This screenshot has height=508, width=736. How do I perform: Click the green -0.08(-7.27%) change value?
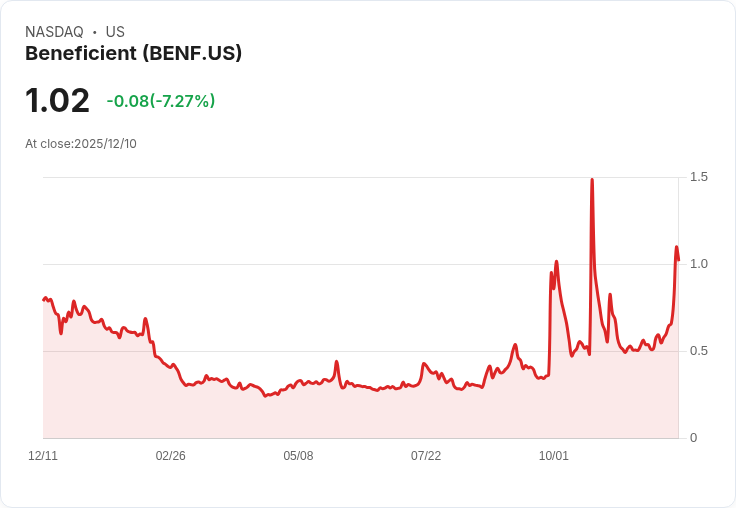pos(160,101)
